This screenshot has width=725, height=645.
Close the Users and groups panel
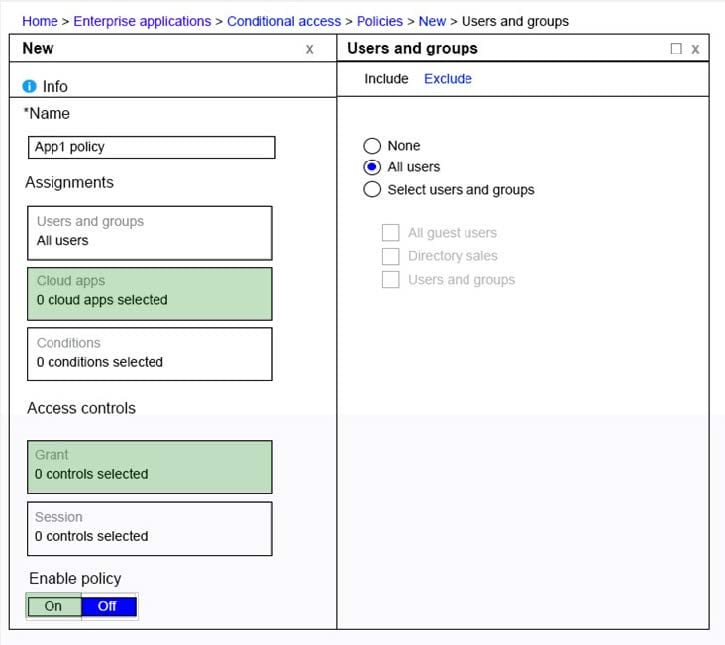tap(695, 49)
